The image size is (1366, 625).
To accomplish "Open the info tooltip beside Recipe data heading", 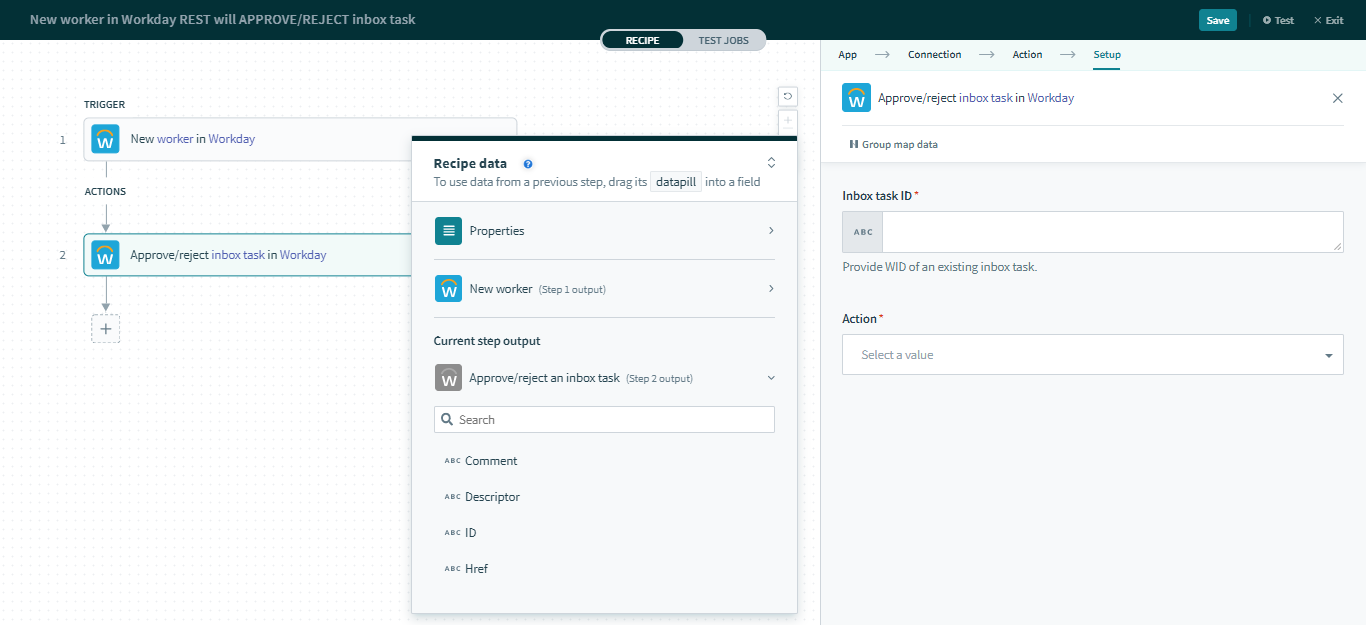I will click(x=527, y=163).
